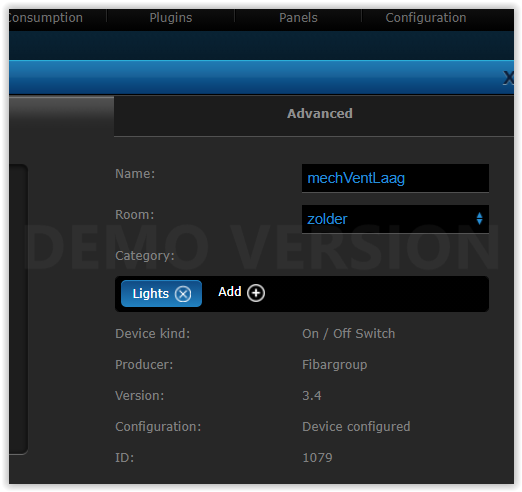This screenshot has height=492, width=522.
Task: Click the Configuration: label in the form
Action: [158, 427]
